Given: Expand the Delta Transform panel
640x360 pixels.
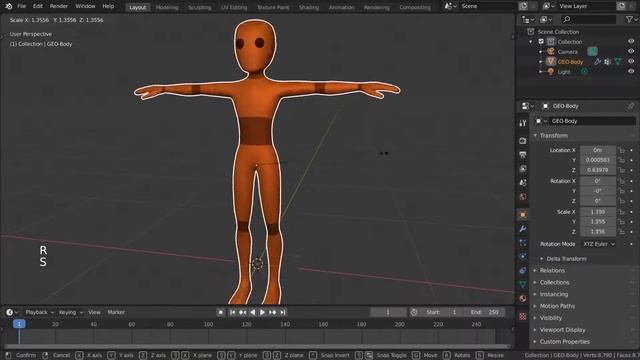Looking at the screenshot, I should [x=567, y=259].
